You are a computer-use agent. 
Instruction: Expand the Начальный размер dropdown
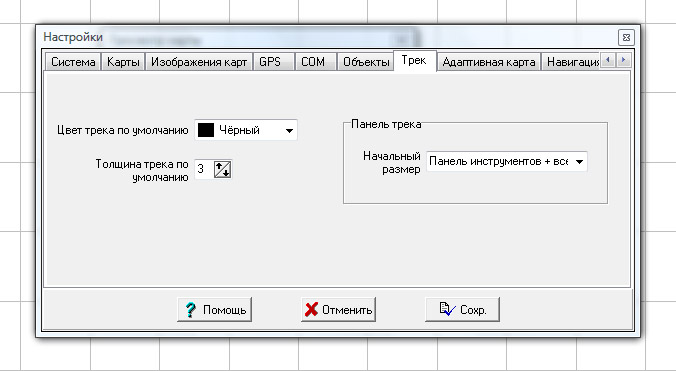pos(579,162)
